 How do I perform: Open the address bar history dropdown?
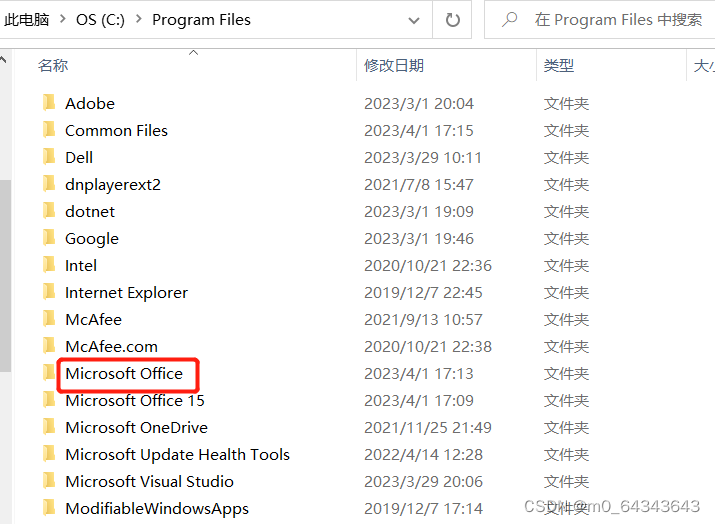tap(414, 21)
